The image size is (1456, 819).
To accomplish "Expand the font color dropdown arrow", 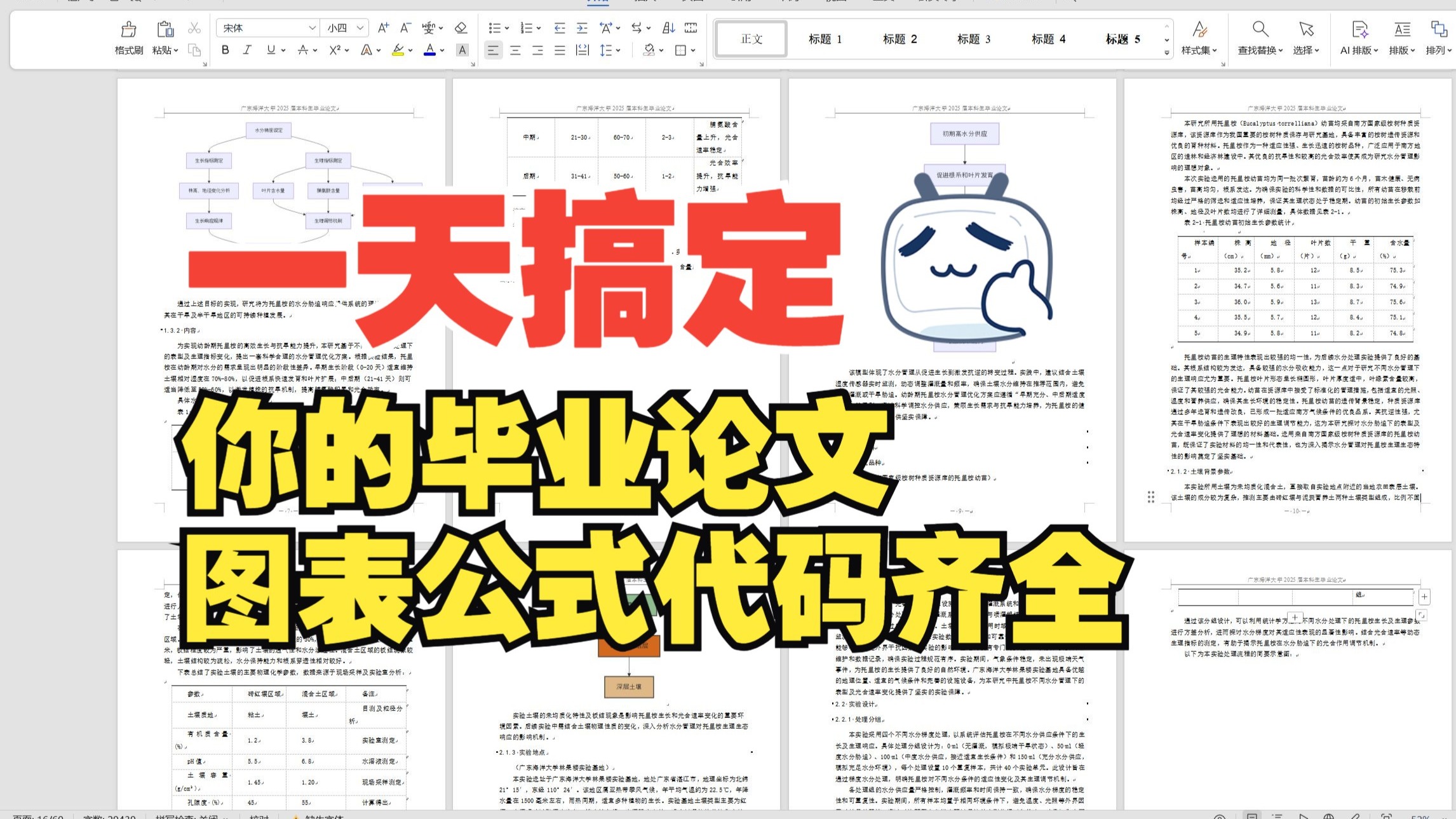I will pyautogui.click(x=442, y=50).
